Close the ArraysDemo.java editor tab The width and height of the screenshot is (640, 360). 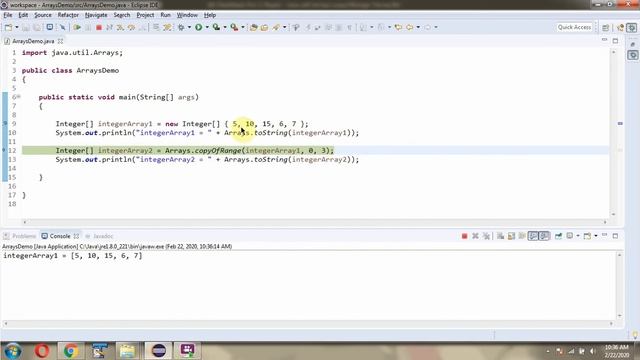pyautogui.click(x=60, y=41)
